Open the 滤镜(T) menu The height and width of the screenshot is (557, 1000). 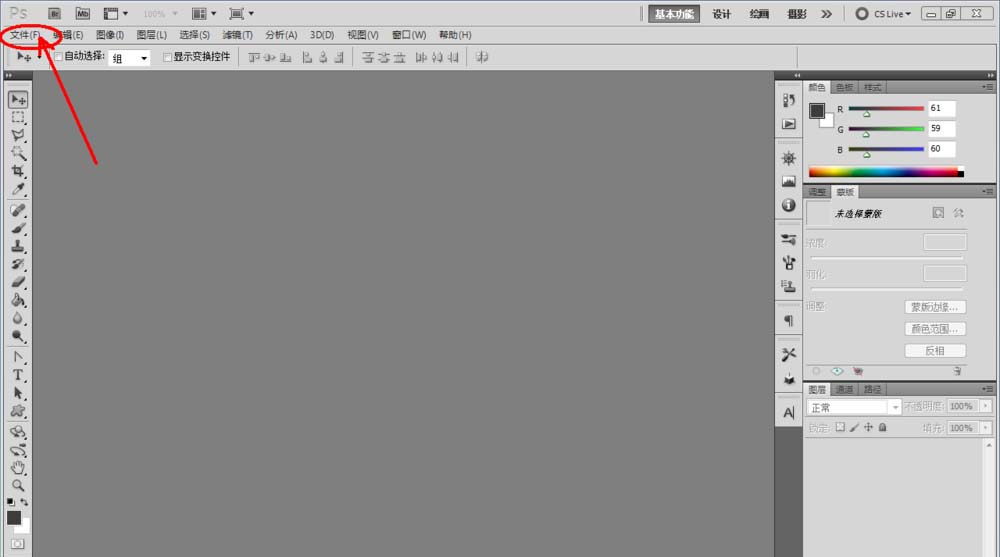(x=237, y=34)
